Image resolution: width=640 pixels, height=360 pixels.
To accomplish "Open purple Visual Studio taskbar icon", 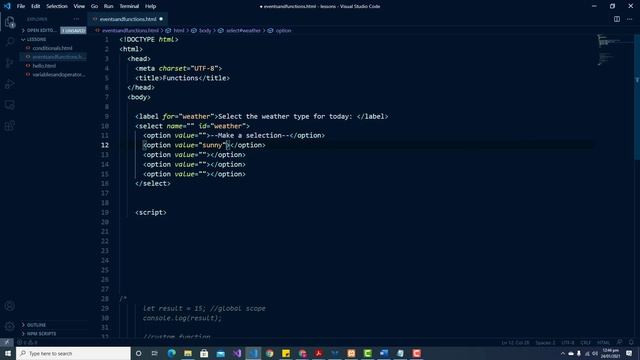I will [x=237, y=353].
